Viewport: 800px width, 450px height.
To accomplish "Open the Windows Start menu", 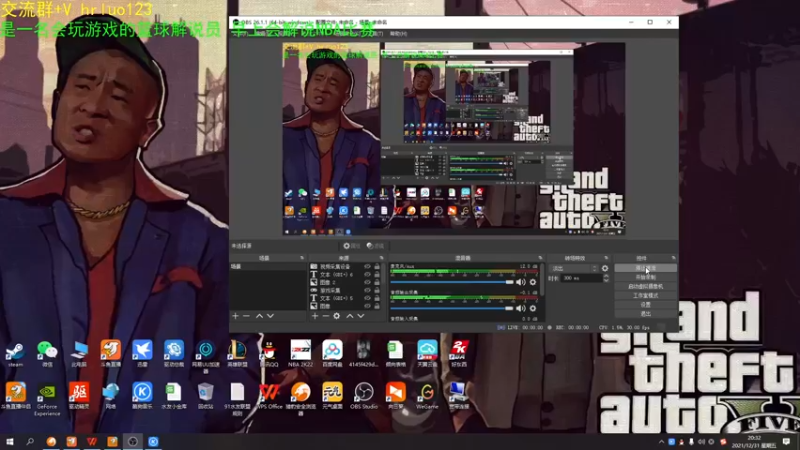I will pos(10,441).
